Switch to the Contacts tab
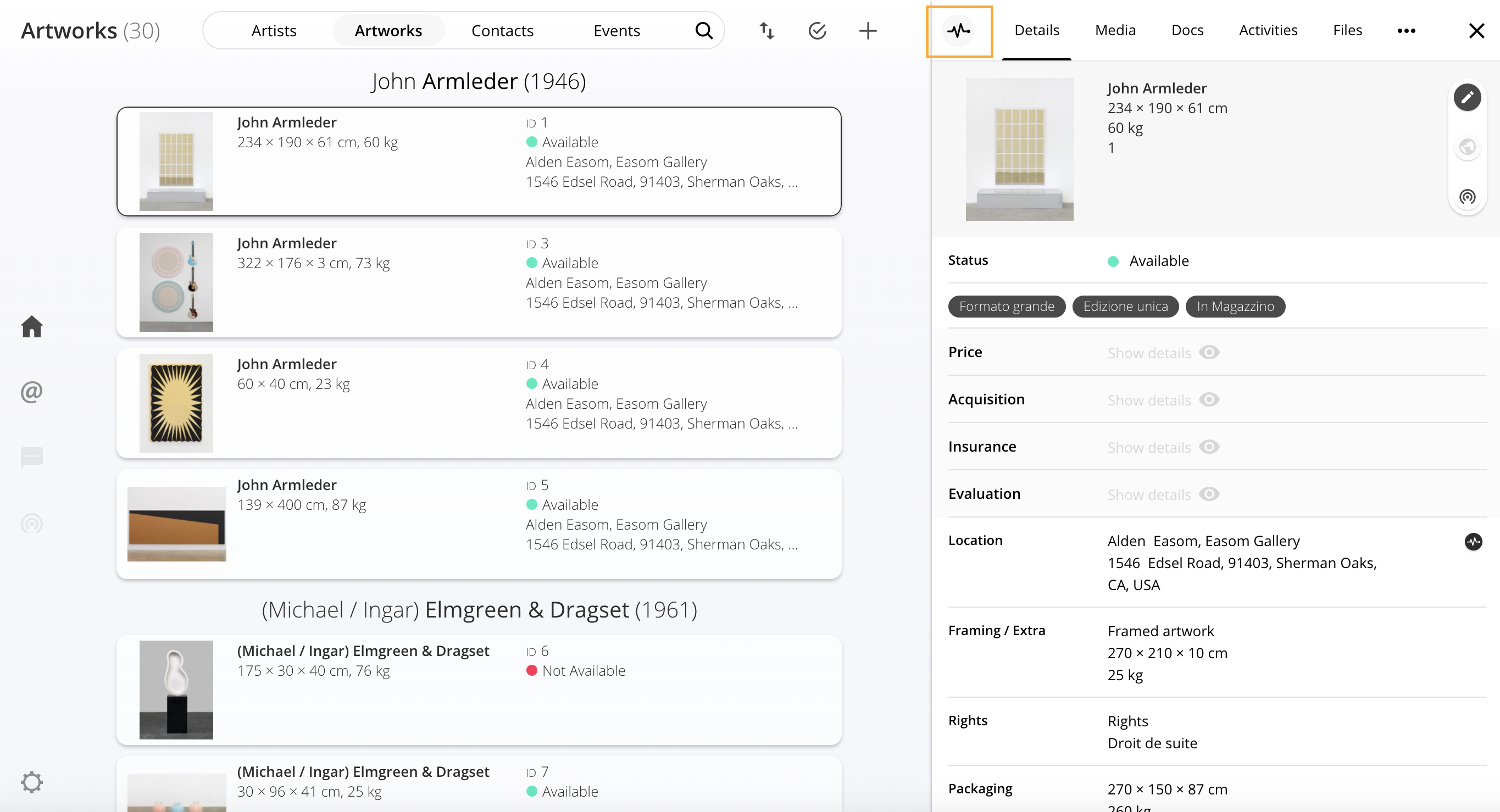Viewport: 1500px width, 812px height. [502, 30]
